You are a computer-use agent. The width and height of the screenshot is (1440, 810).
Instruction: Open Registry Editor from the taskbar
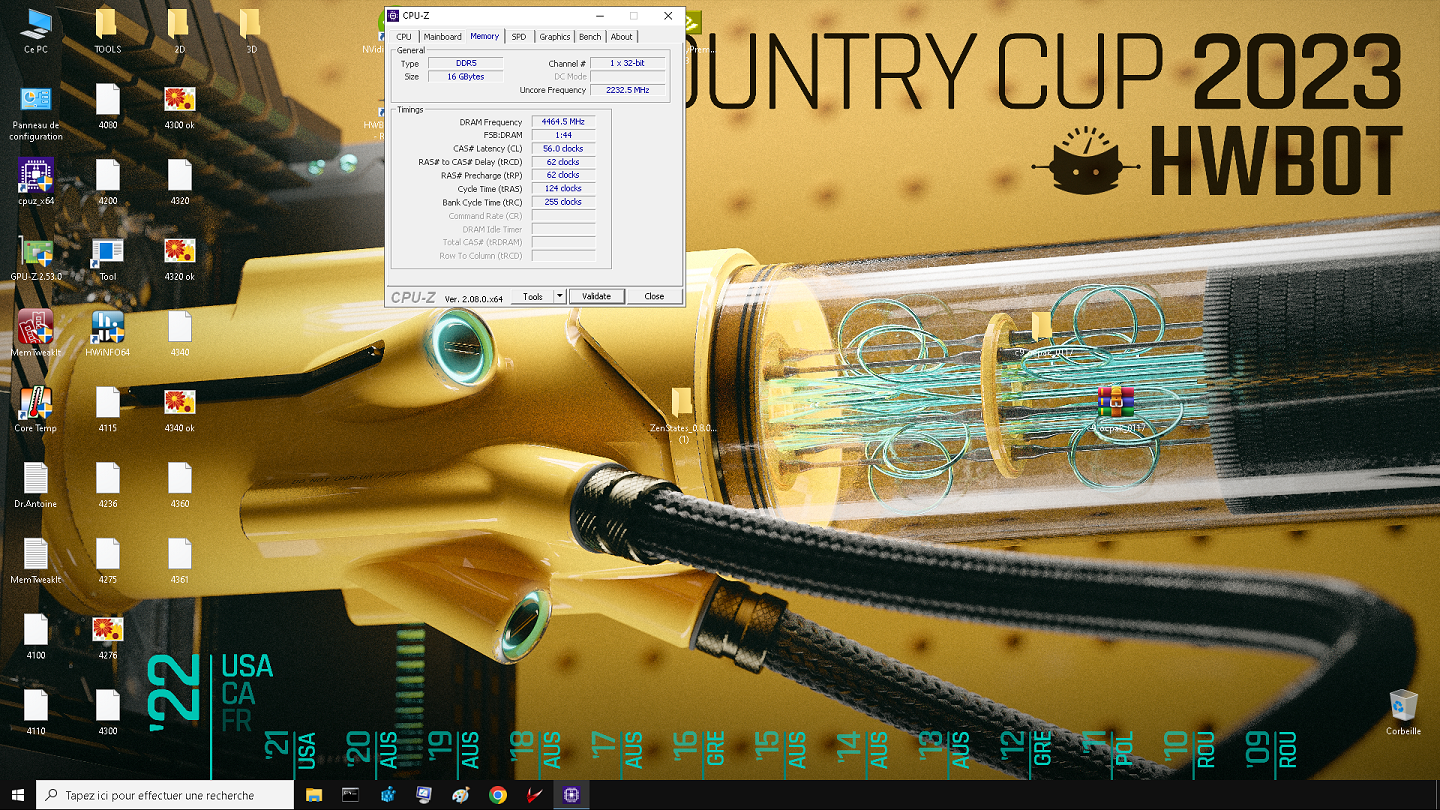coord(387,795)
